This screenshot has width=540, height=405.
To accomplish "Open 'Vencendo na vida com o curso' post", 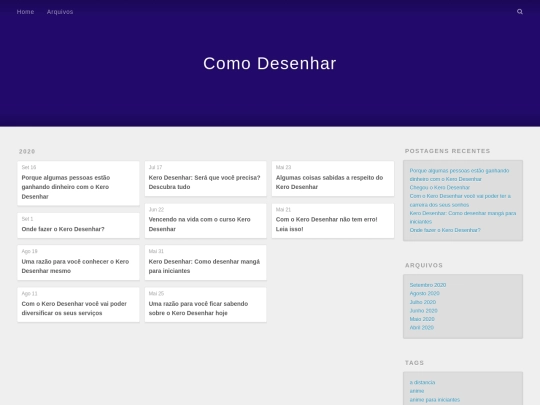I will [206, 221].
